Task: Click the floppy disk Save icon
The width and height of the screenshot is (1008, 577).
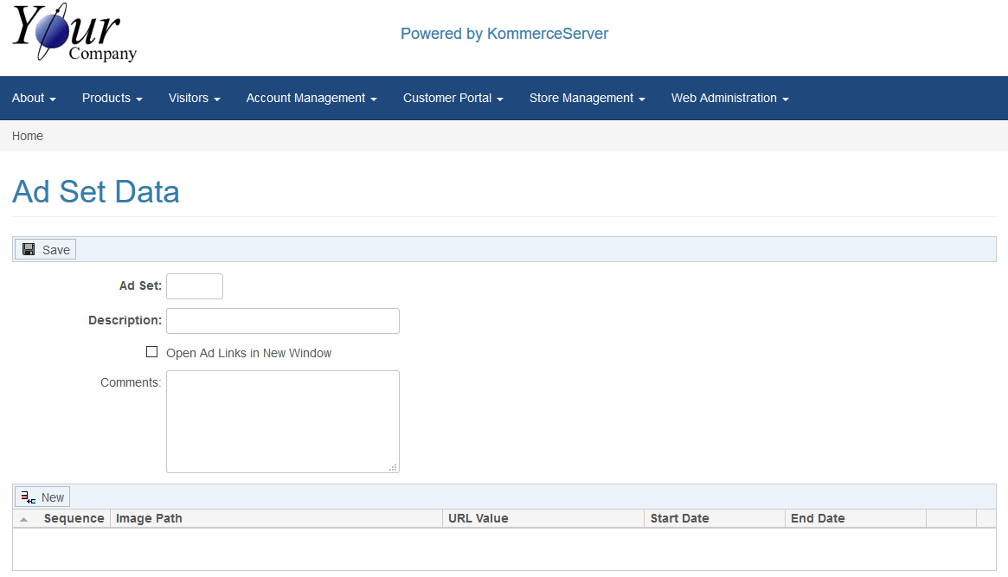Action: [29, 249]
